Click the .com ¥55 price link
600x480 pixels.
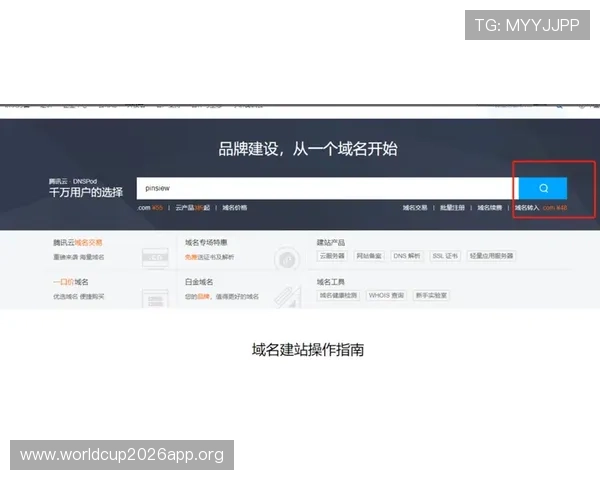[150, 207]
